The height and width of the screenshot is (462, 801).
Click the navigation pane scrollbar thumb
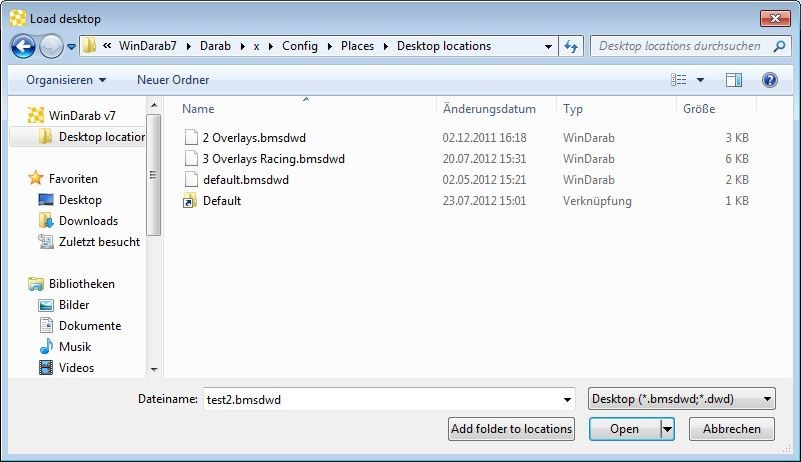[x=154, y=175]
